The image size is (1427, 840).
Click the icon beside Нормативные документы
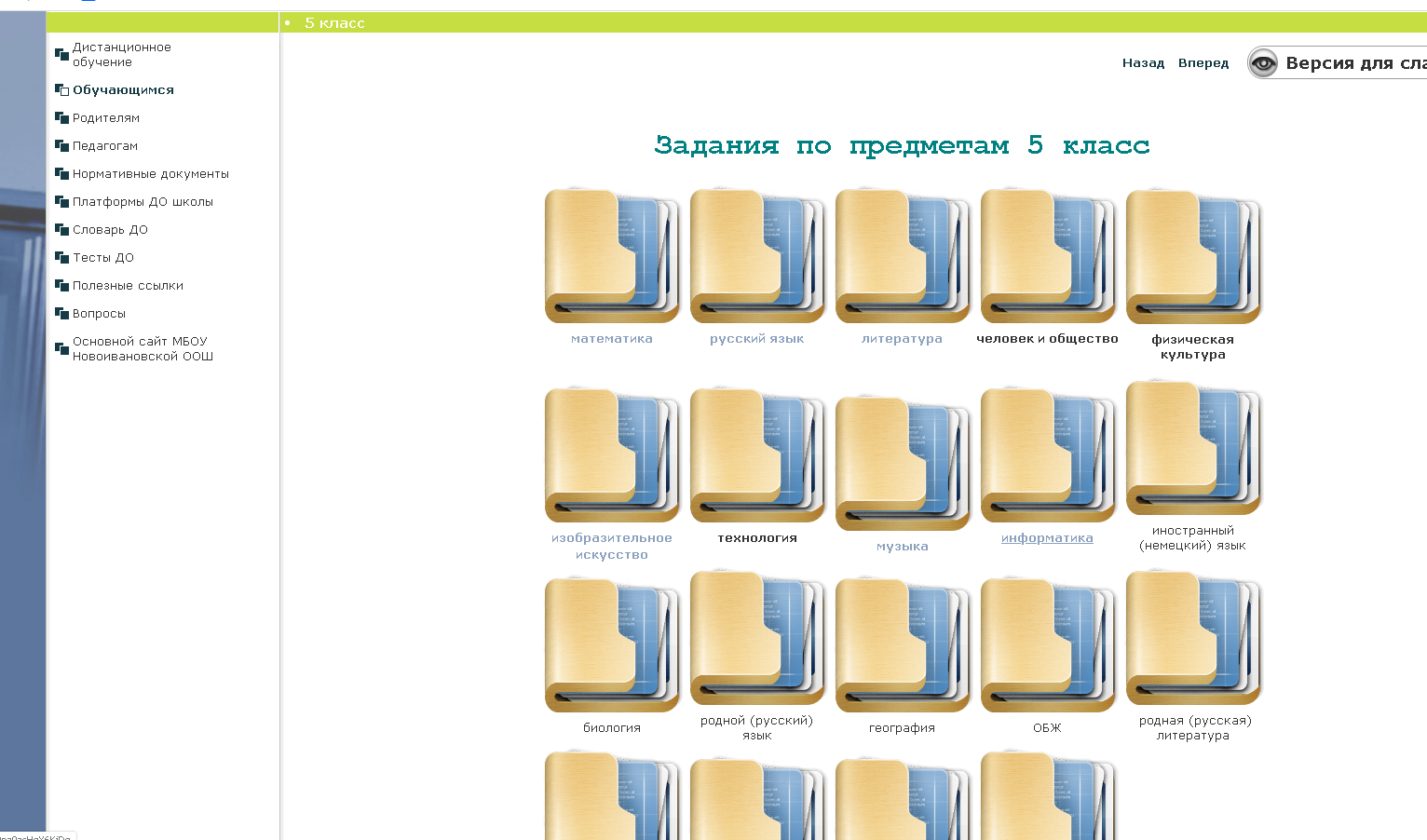coord(61,173)
